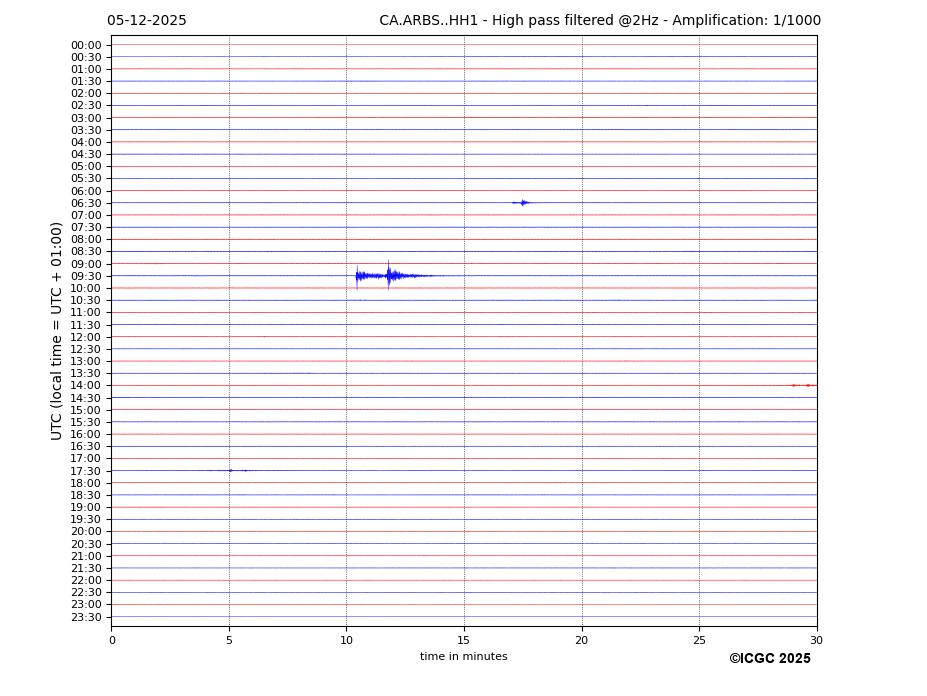Click the 'time in minutes' axis label
Viewport: 927px width, 696px height.
point(463,656)
